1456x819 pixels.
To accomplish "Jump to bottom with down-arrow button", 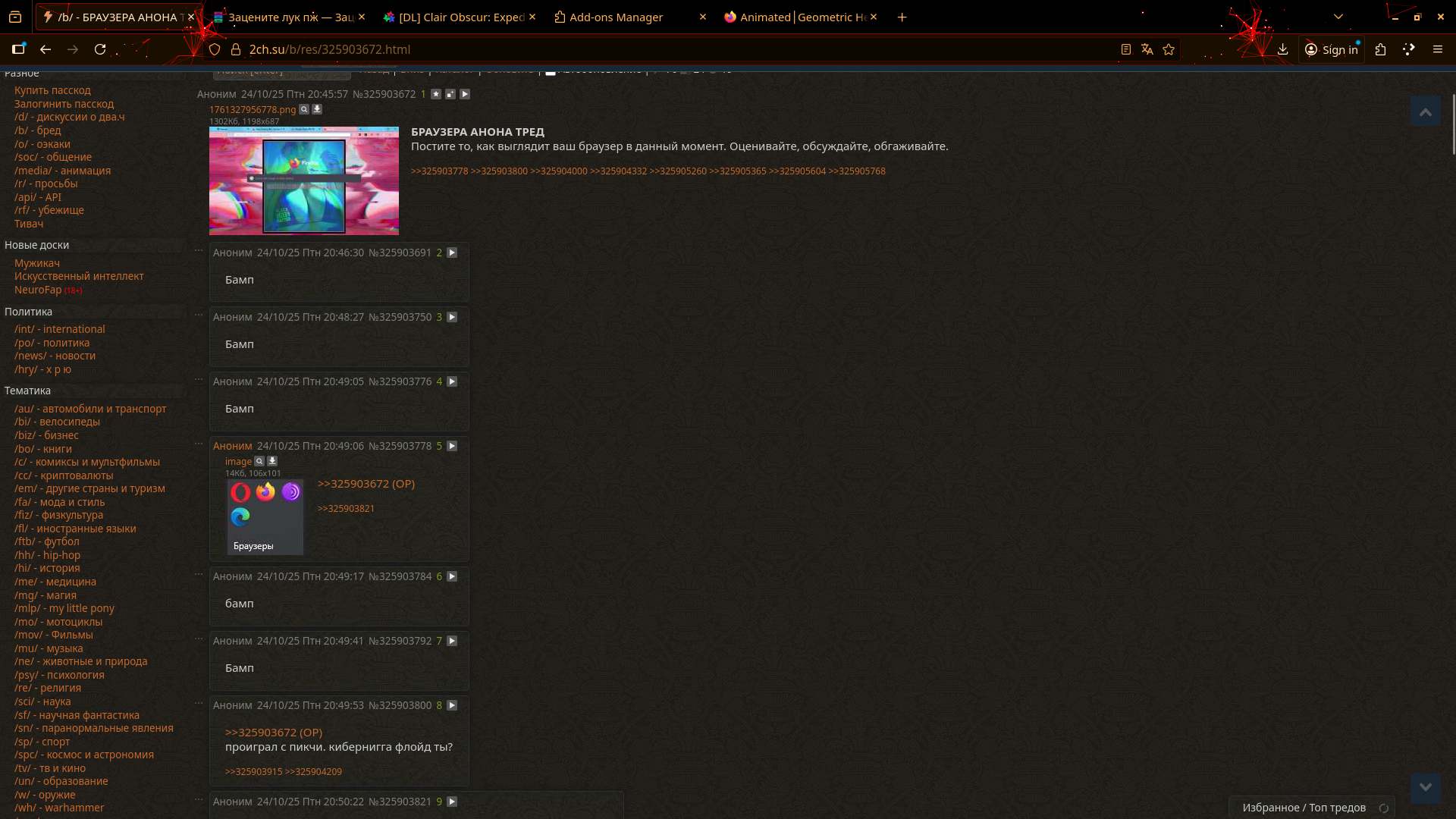I will [x=1425, y=787].
